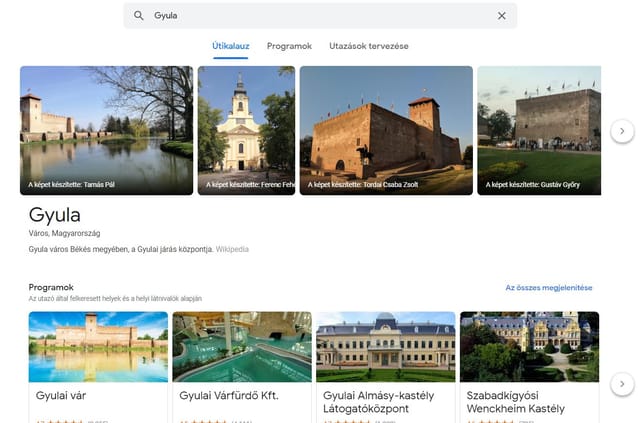Advance the photo carousel with the right arrow

click(622, 131)
